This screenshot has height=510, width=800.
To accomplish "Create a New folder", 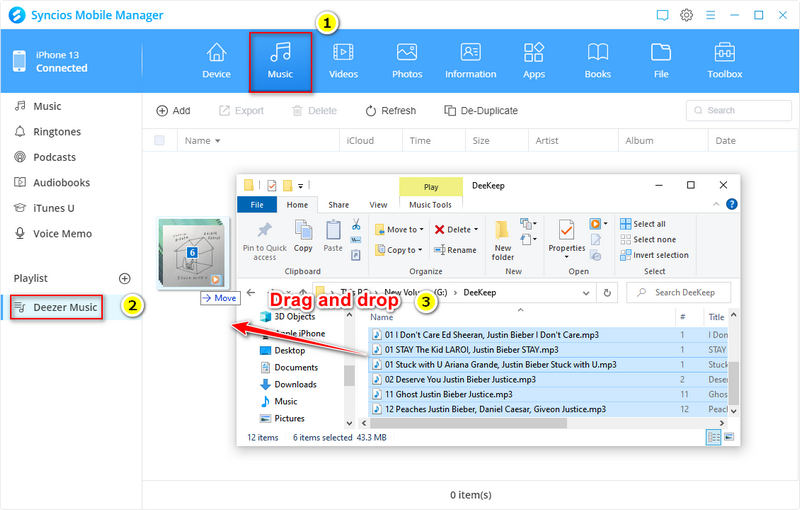I will pyautogui.click(x=502, y=241).
